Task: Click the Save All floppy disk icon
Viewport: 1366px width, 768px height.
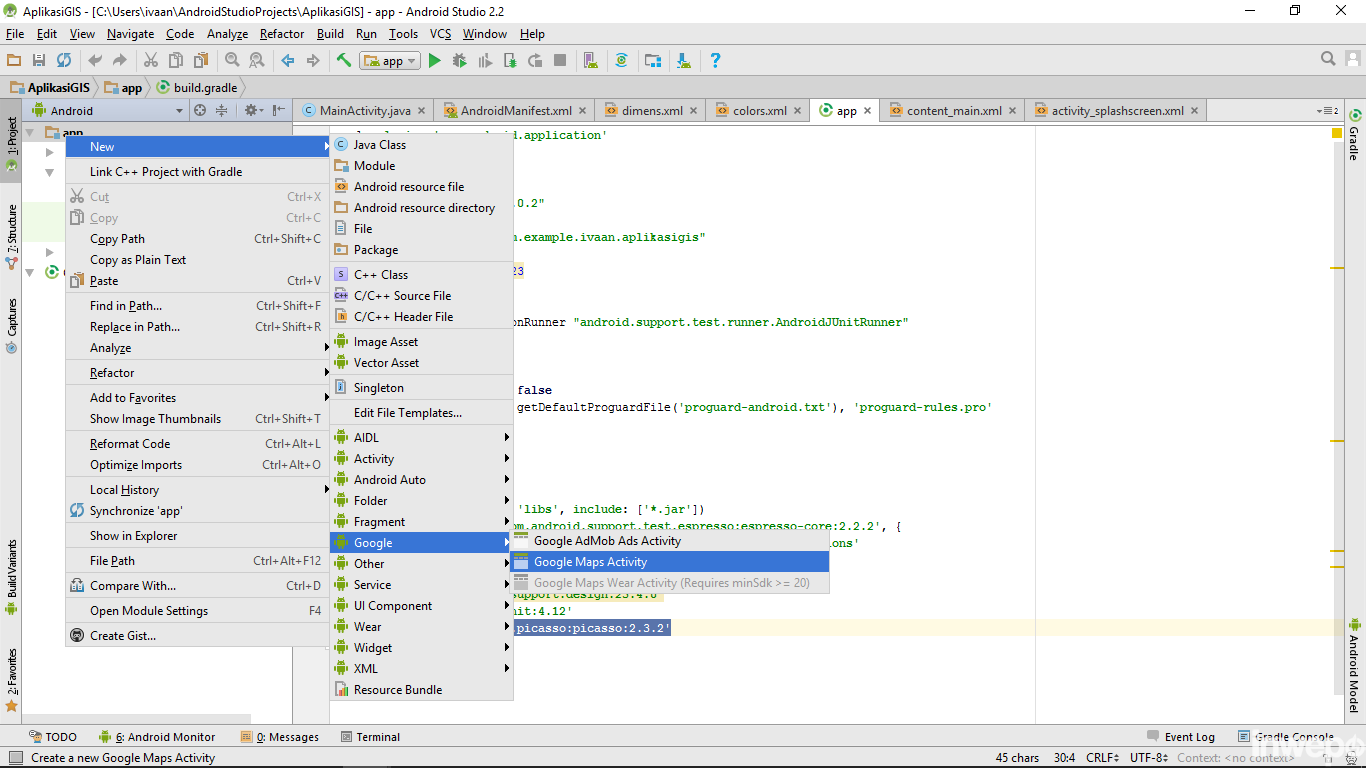Action: (x=39, y=61)
